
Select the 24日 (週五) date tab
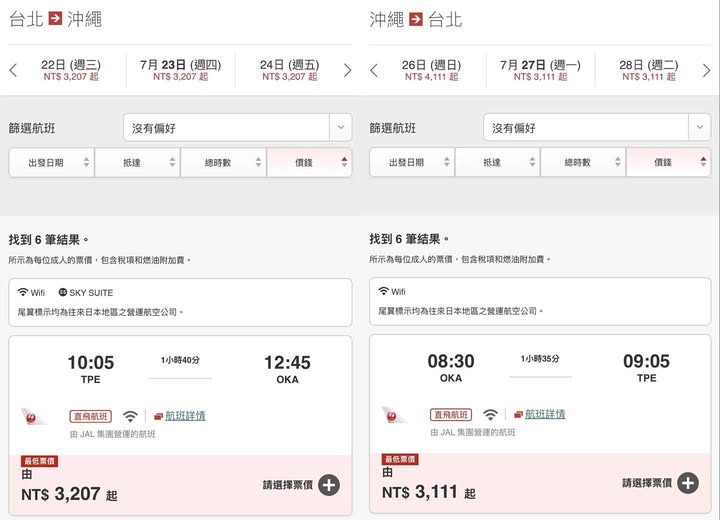[x=290, y=70]
